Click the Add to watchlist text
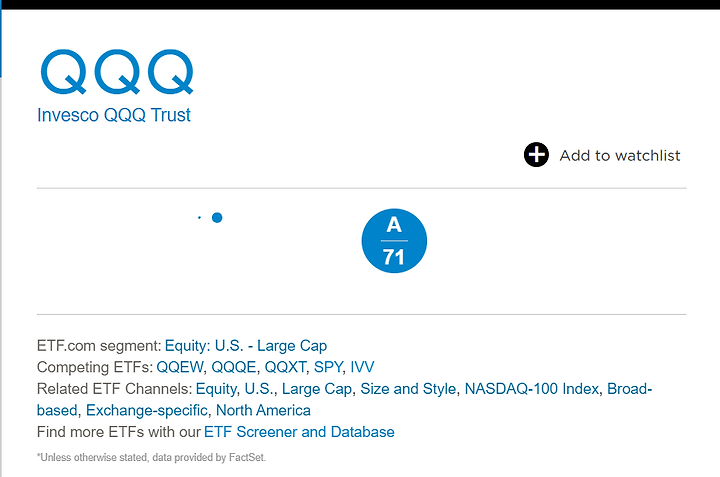 coord(619,156)
